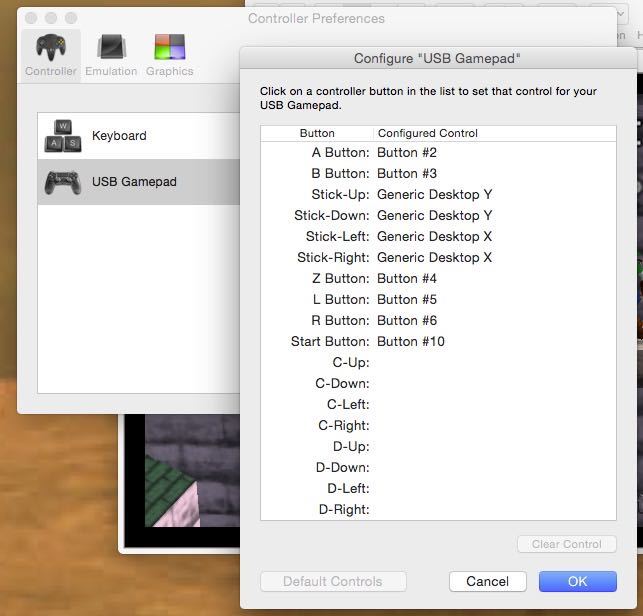Select the L Button row
This screenshot has height=616, width=643.
[x=438, y=299]
